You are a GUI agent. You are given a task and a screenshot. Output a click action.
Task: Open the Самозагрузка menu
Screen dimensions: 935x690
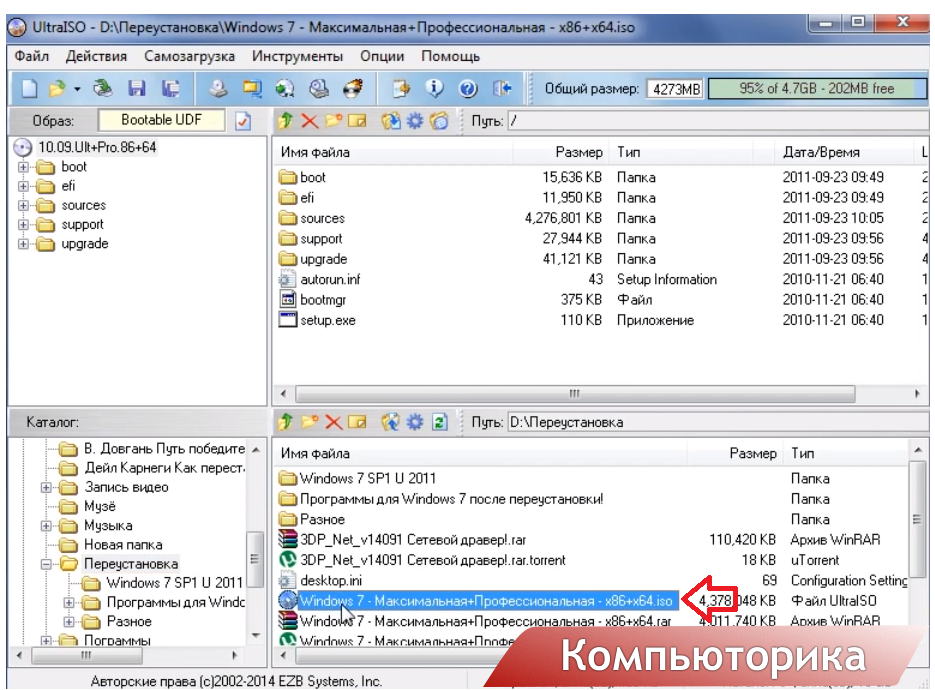click(189, 56)
